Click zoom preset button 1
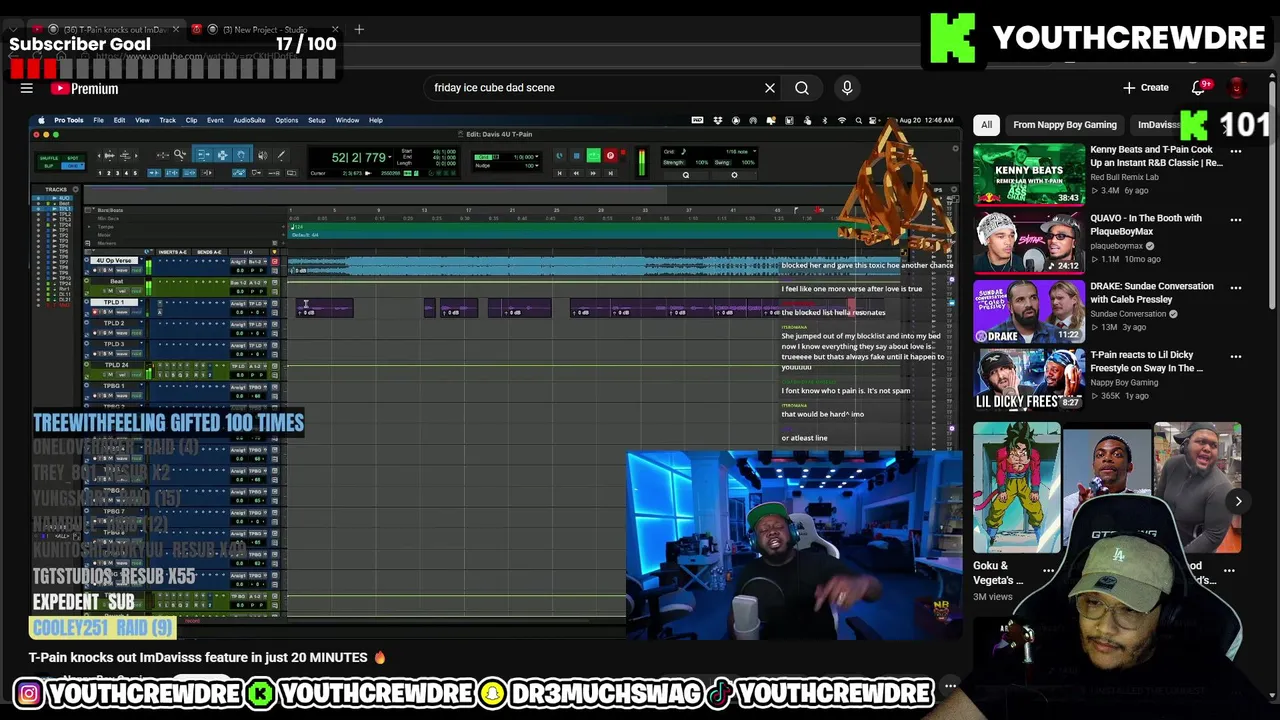Viewport: 1280px width, 720px height. (100, 173)
